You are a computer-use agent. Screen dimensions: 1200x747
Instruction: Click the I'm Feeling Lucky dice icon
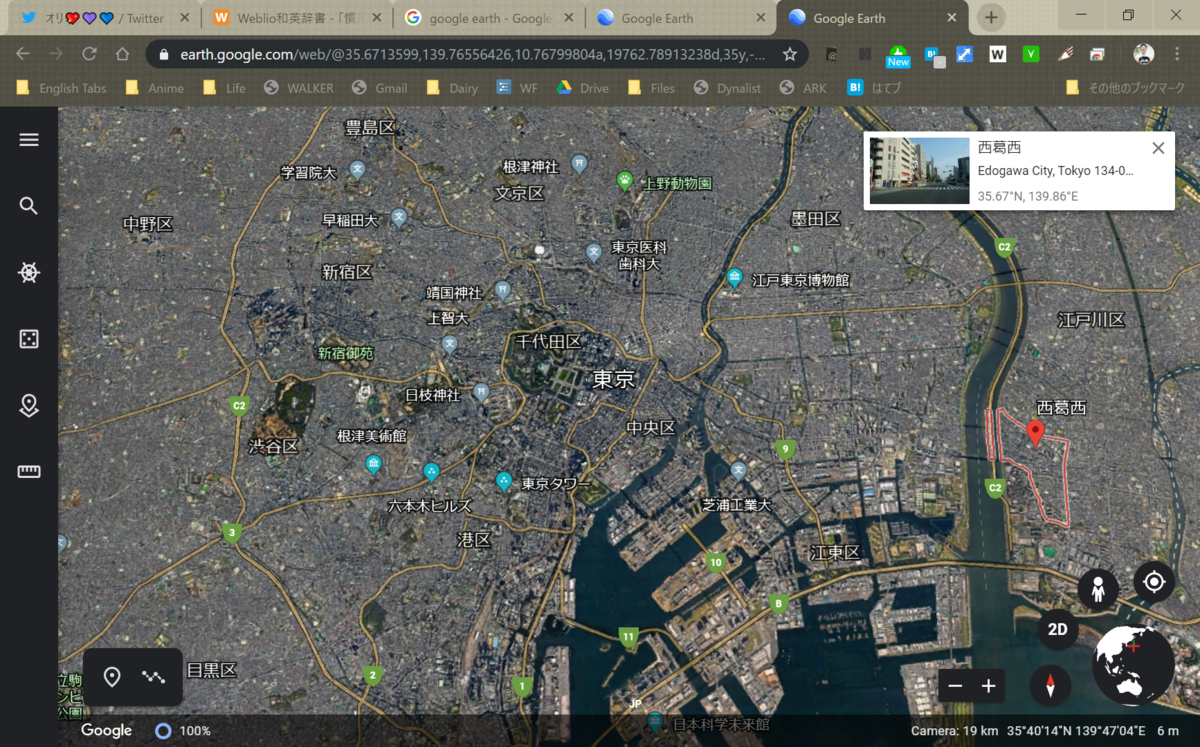point(29,339)
